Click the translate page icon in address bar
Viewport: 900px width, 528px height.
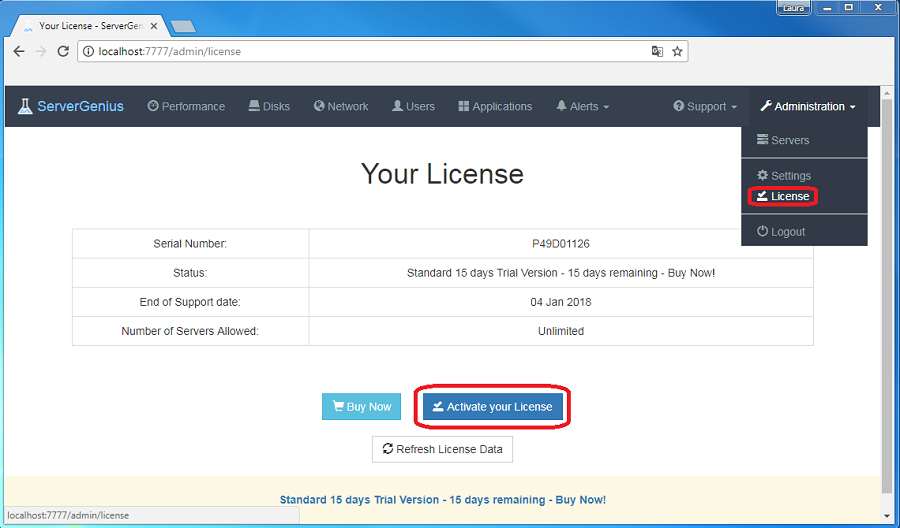[657, 51]
